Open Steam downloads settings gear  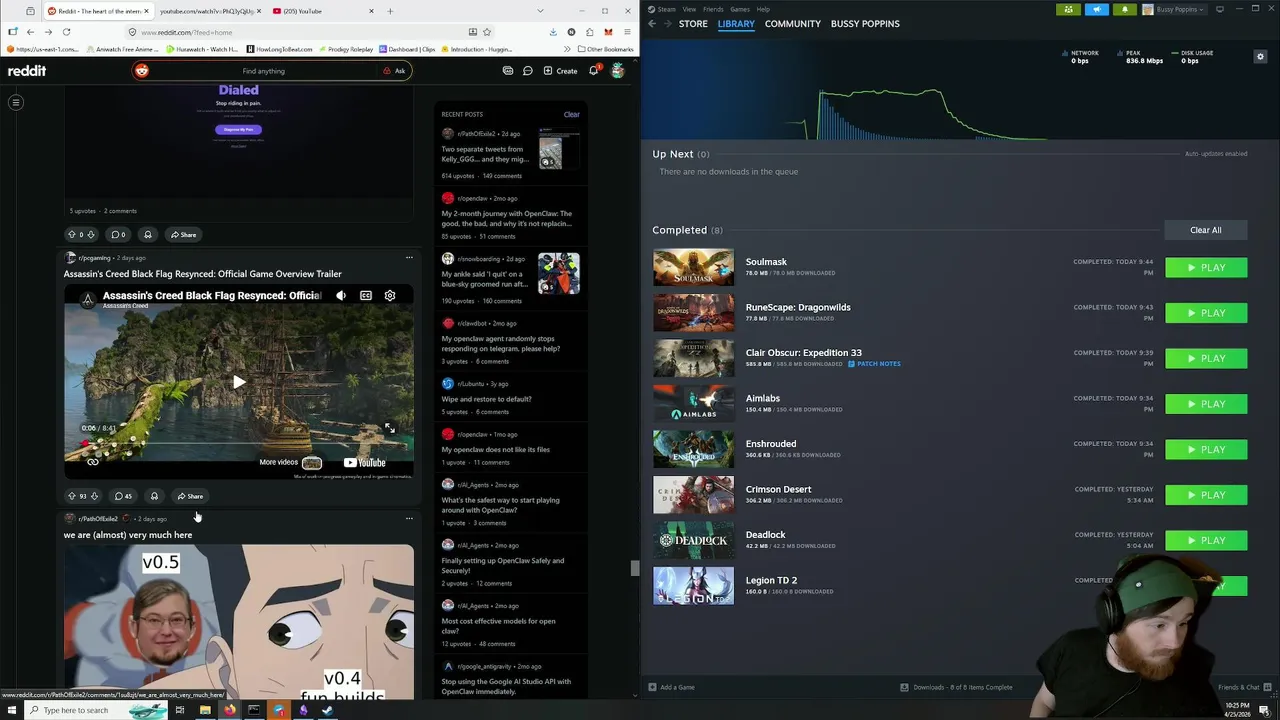(1260, 56)
